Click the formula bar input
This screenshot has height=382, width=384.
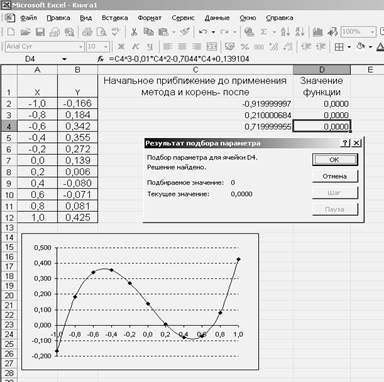(x=245, y=59)
